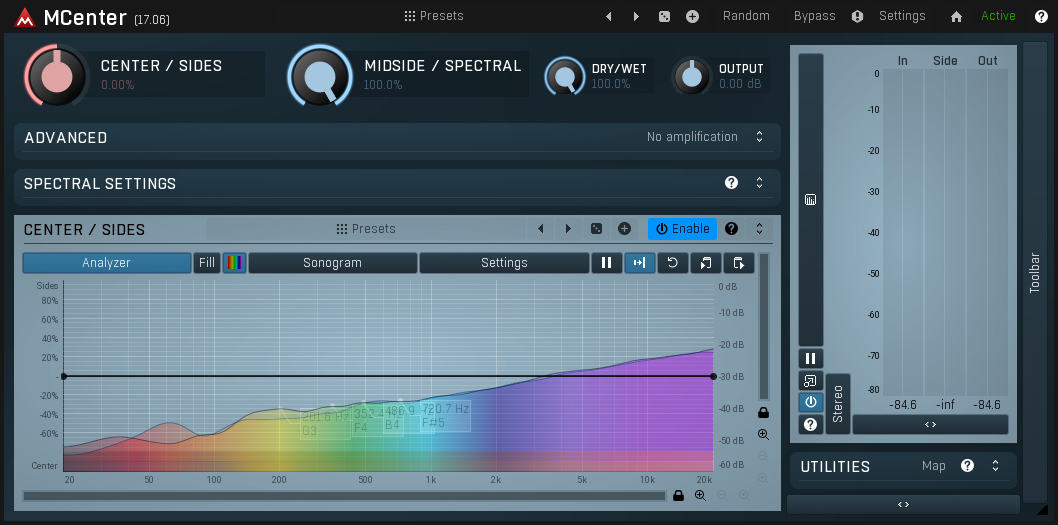
Task: Click the plus icon next to the top Presets
Action: click(x=692, y=16)
